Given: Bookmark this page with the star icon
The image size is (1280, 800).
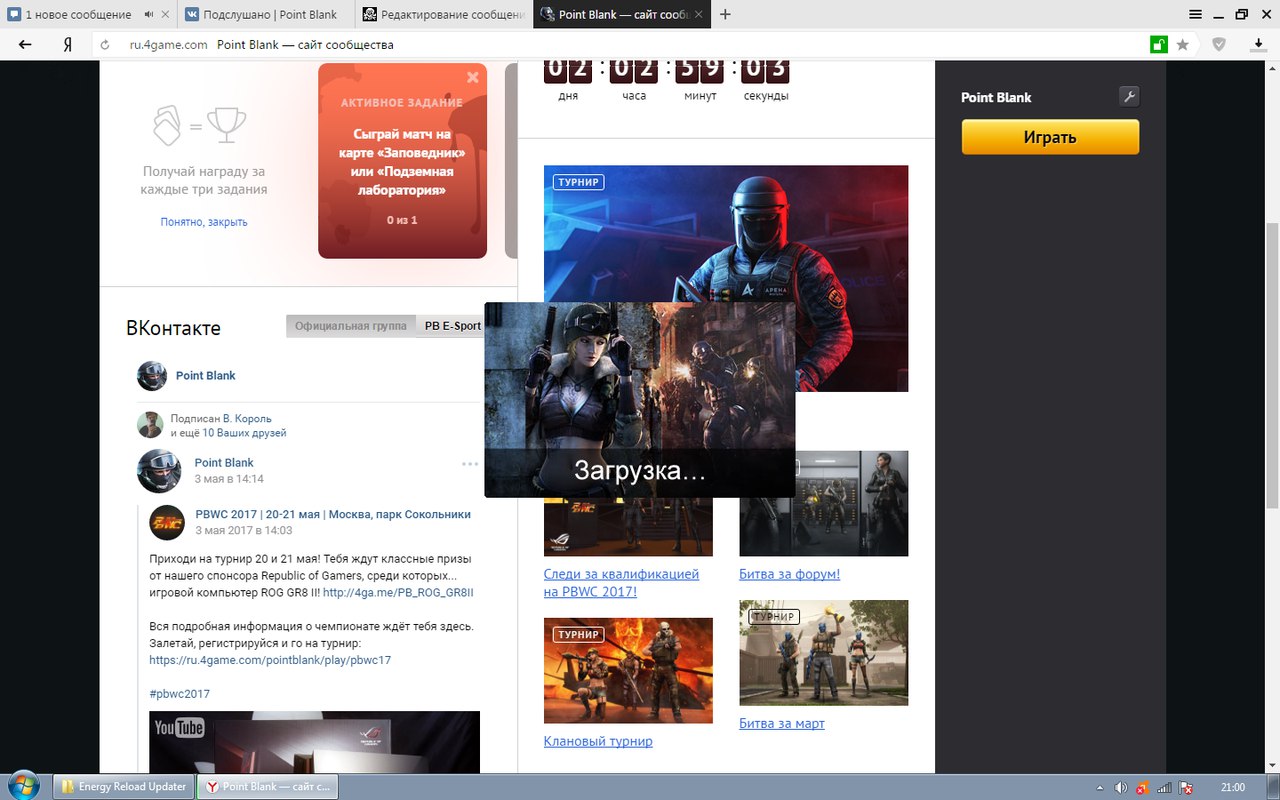Looking at the screenshot, I should [1184, 45].
